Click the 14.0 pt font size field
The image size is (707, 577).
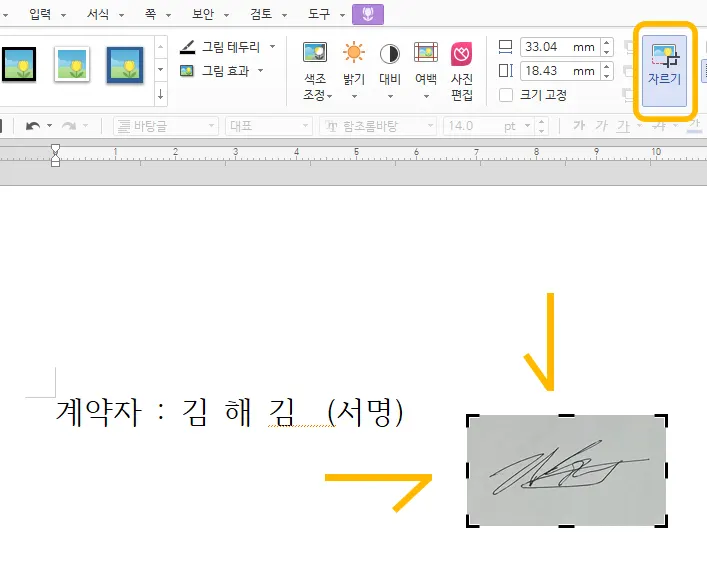click(489, 126)
